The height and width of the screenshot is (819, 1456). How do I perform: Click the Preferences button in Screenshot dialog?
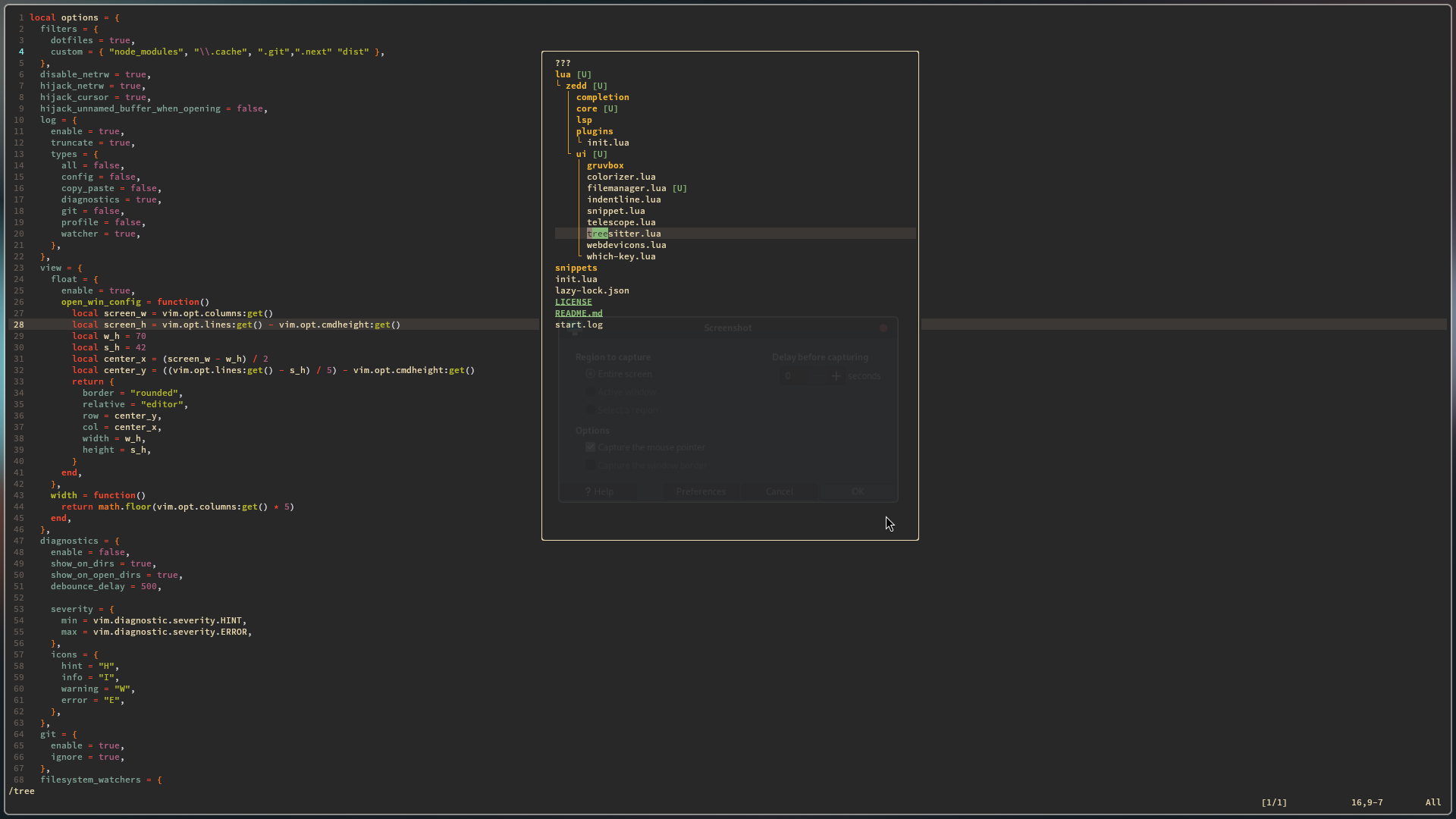point(701,491)
